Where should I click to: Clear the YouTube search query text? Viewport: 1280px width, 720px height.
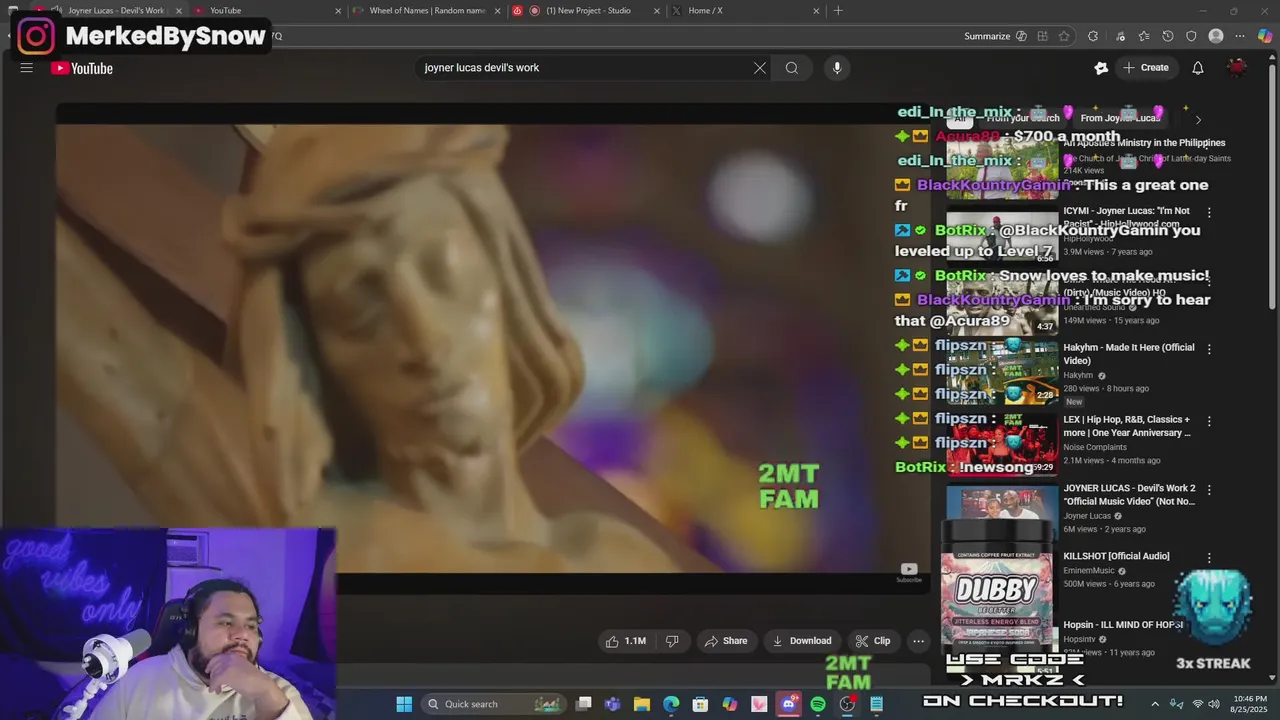coord(760,68)
